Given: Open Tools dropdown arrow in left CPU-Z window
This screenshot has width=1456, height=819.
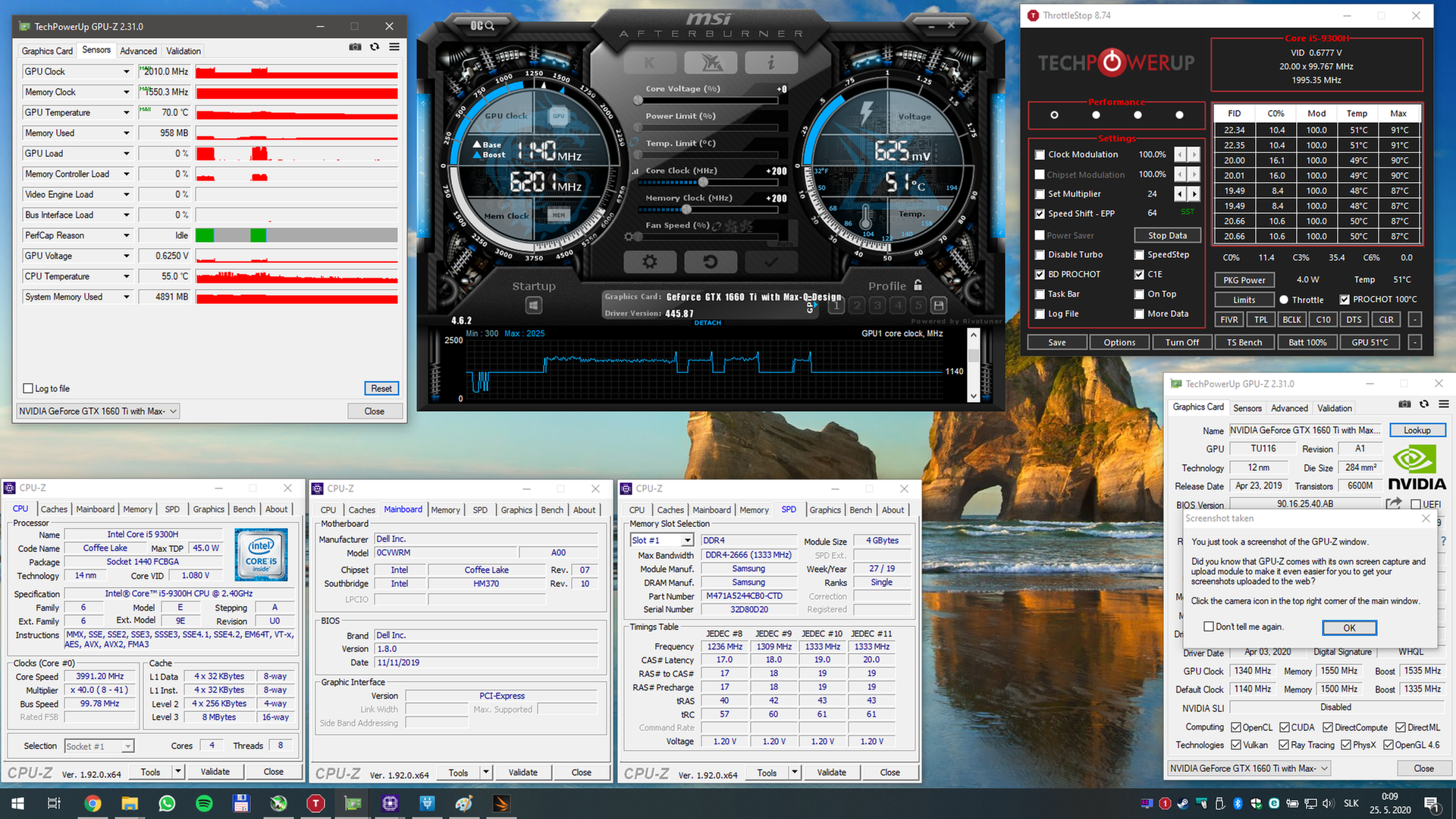Looking at the screenshot, I should [x=178, y=772].
